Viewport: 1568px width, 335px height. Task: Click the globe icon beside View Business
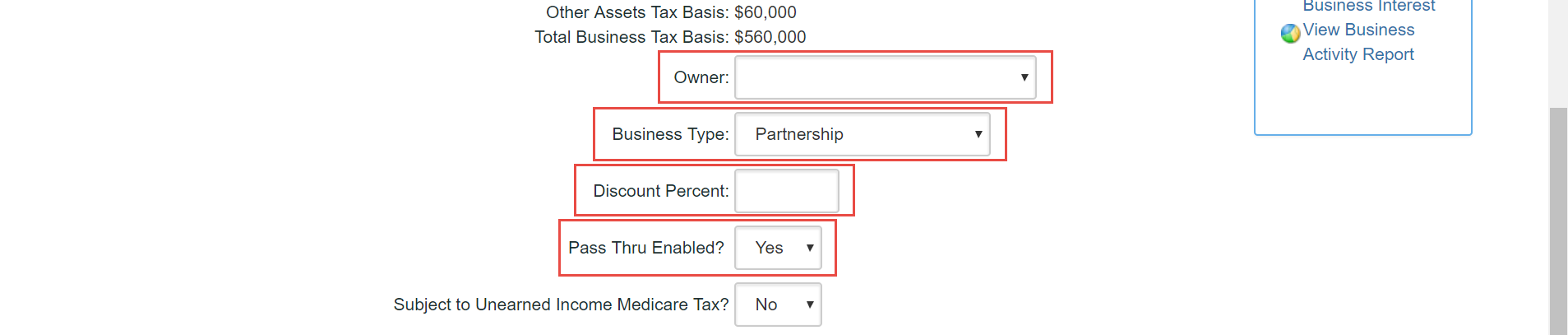[x=1290, y=33]
